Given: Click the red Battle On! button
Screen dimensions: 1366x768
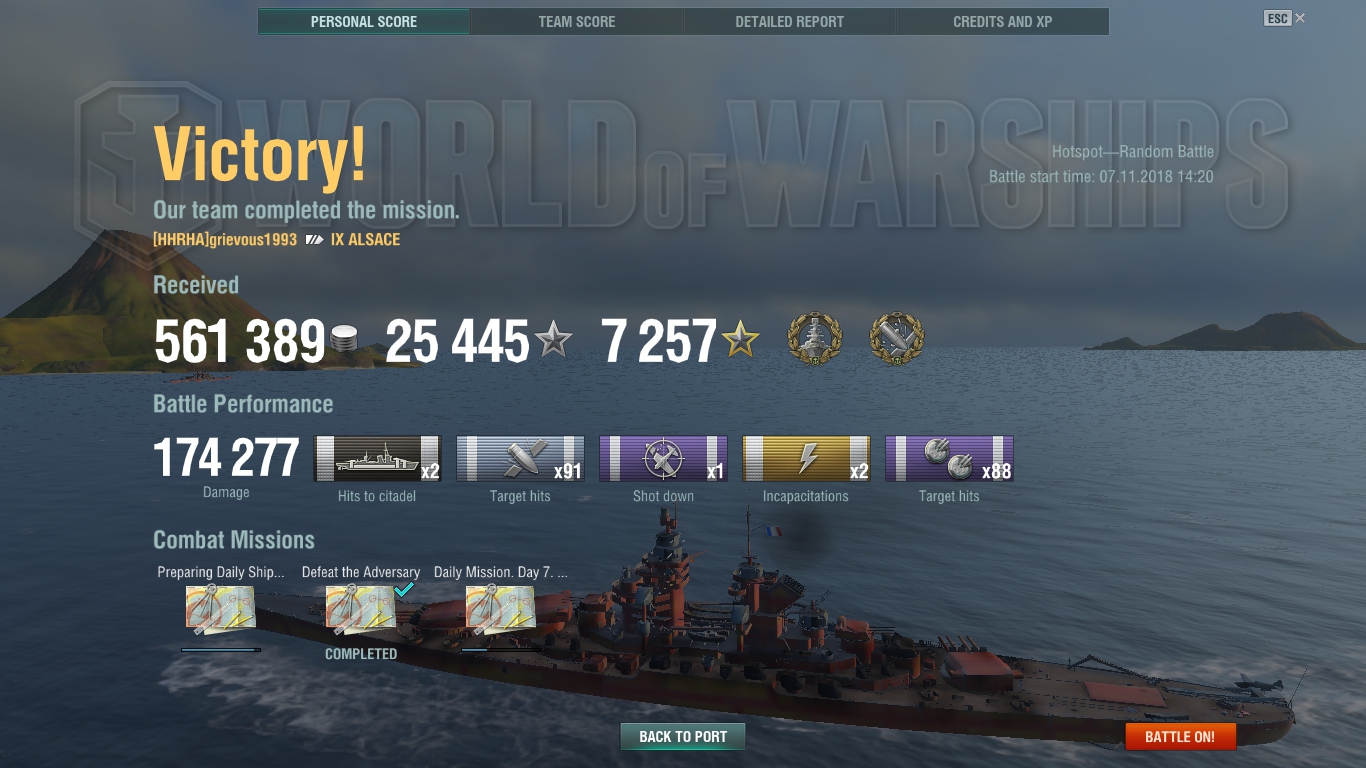Looking at the screenshot, I should pyautogui.click(x=1180, y=737).
